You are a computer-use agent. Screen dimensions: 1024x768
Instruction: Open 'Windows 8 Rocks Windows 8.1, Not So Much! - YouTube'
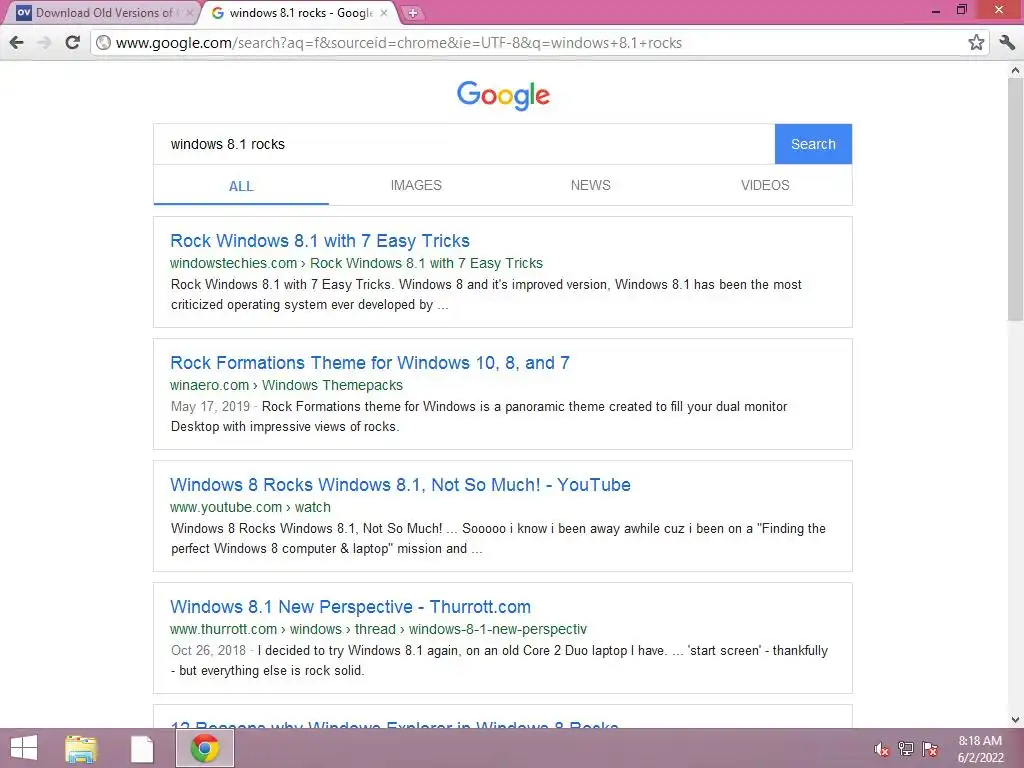(400, 485)
